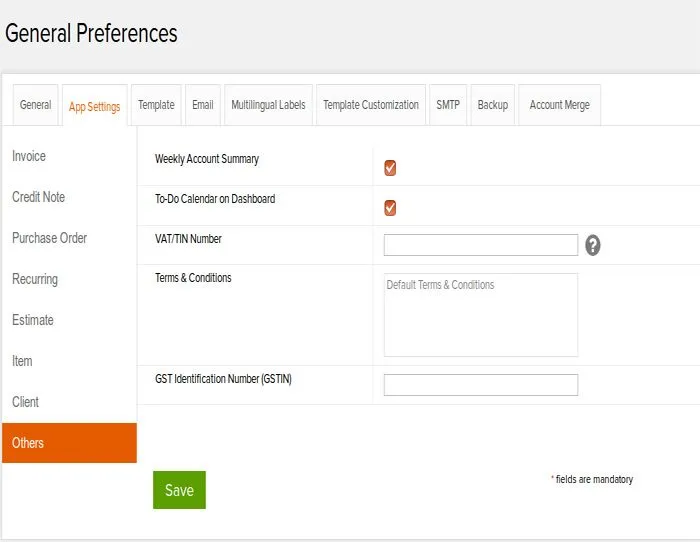Click the green Save button

click(x=179, y=490)
